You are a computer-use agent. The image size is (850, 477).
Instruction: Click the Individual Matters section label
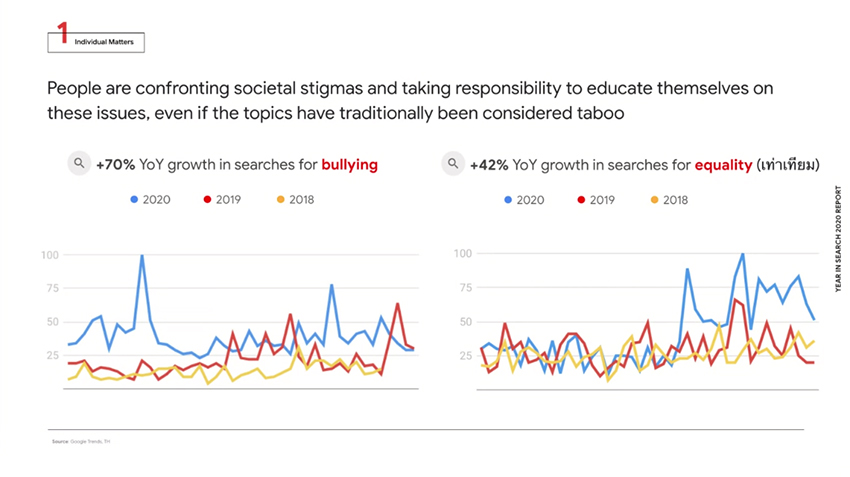103,43
